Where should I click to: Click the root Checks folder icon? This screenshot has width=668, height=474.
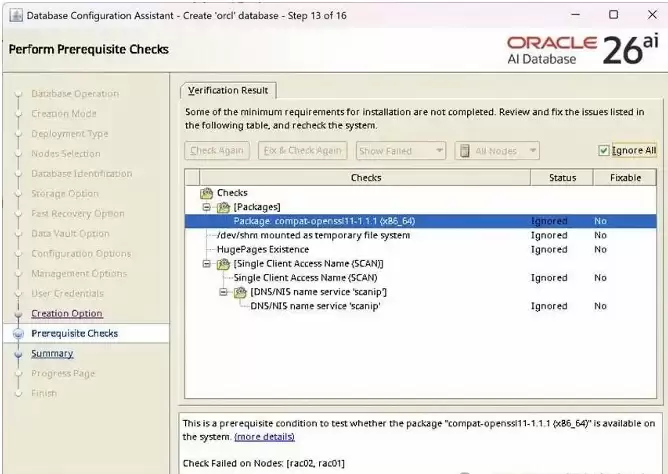tap(206, 193)
